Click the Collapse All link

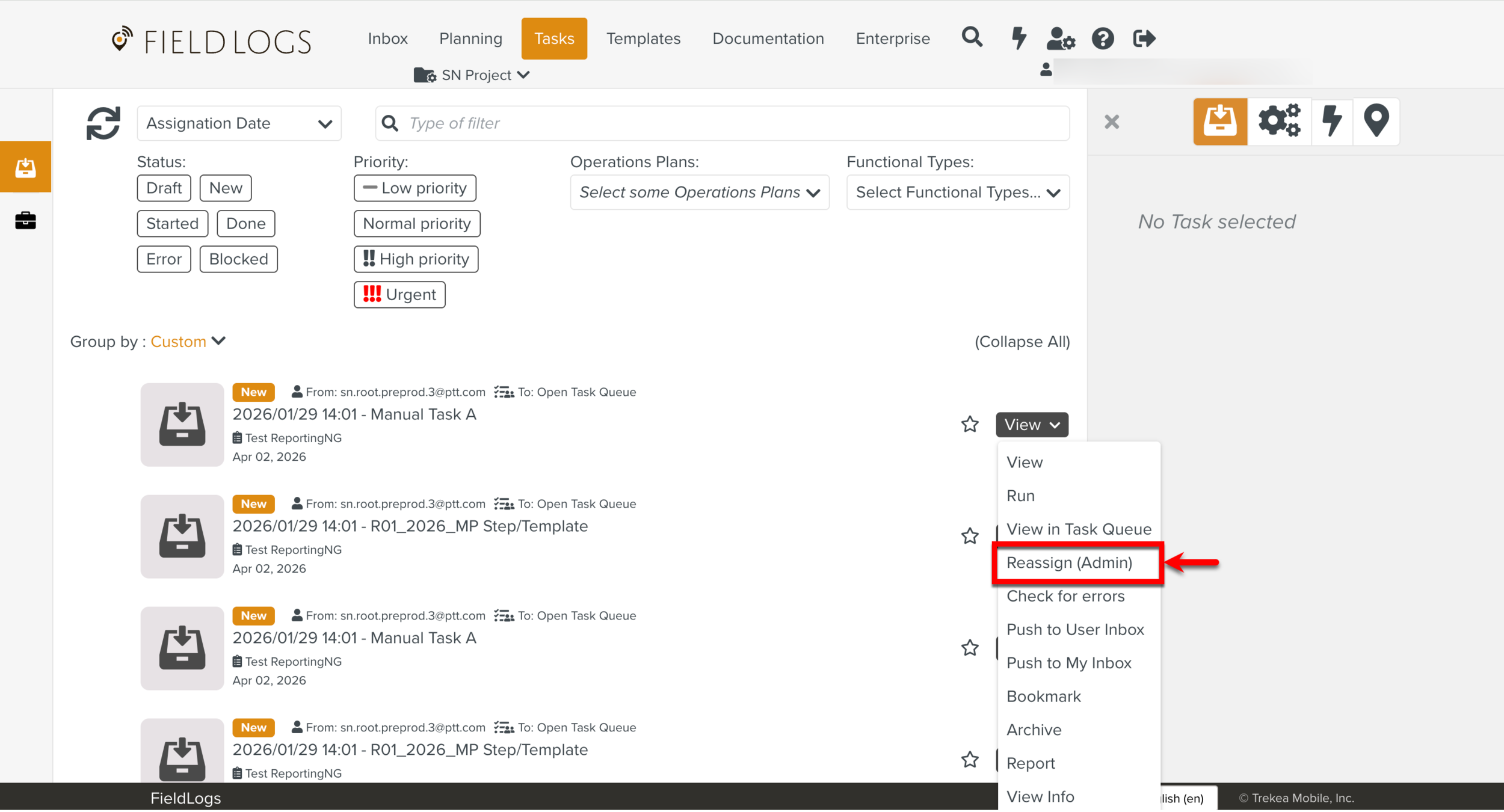(x=1022, y=342)
